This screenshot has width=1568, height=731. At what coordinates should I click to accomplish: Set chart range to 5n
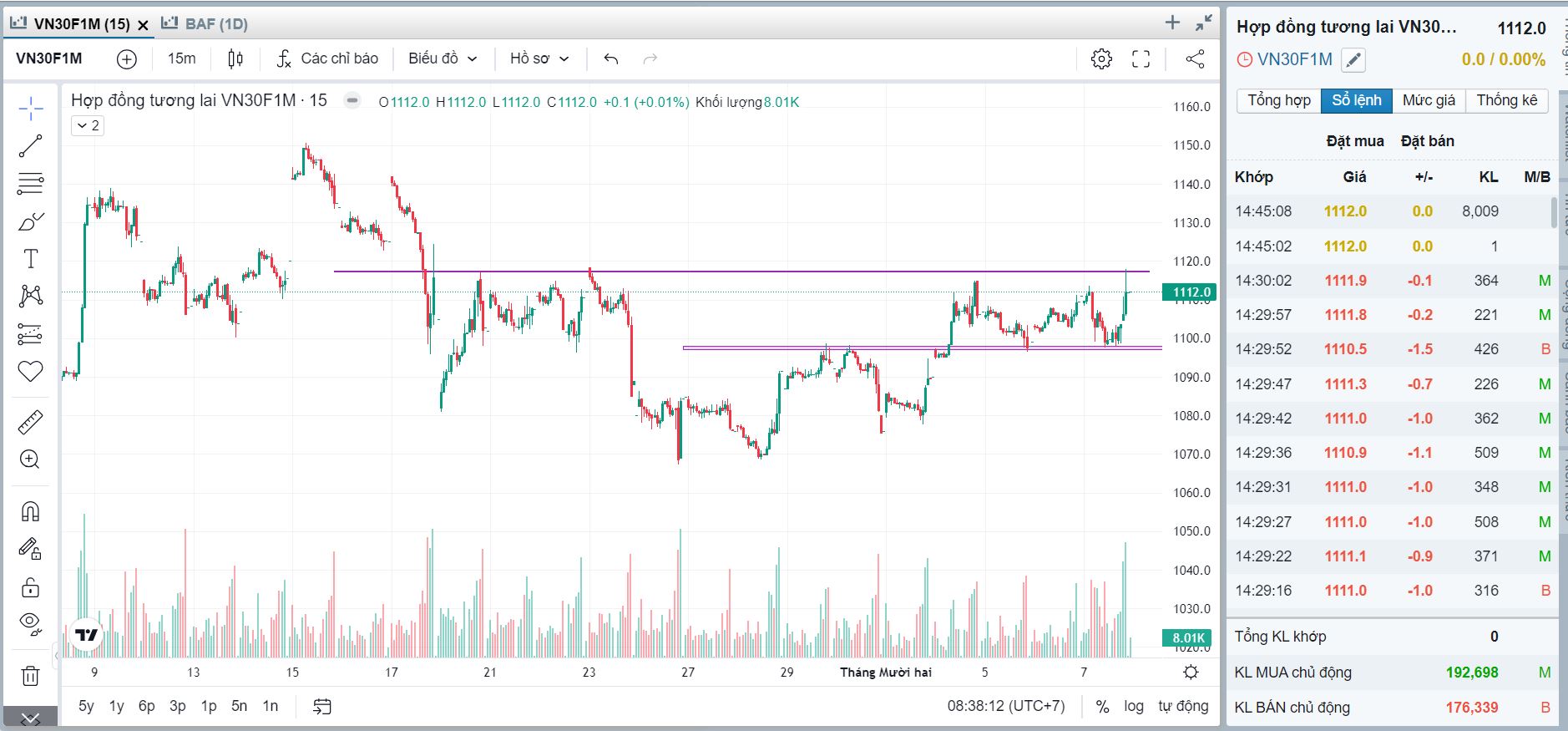pos(240,706)
